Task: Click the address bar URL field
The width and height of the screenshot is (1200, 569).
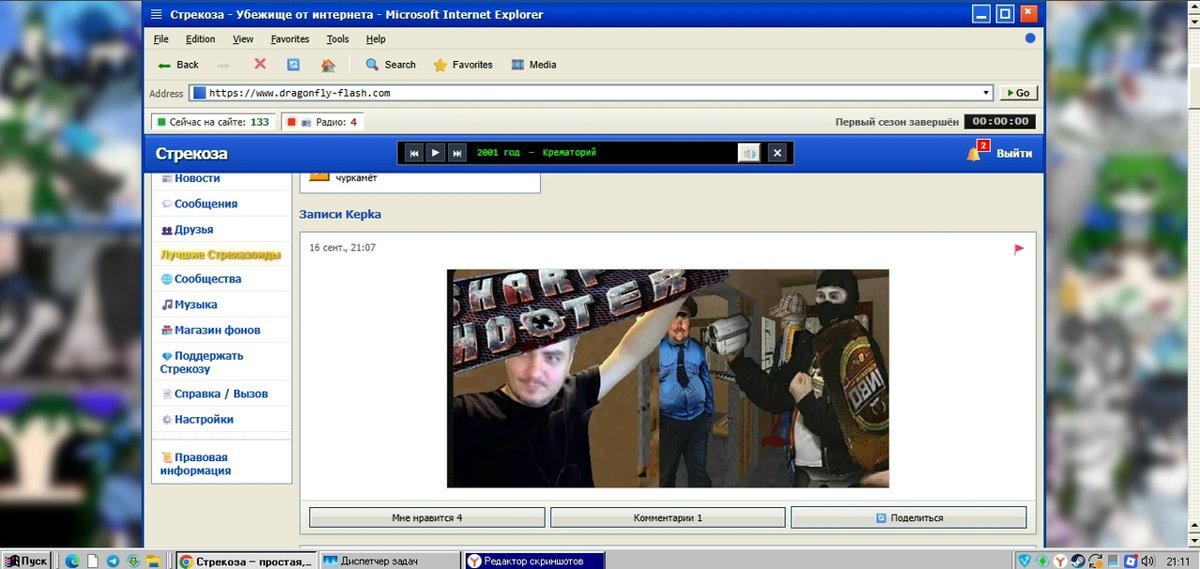Action: [x=591, y=93]
